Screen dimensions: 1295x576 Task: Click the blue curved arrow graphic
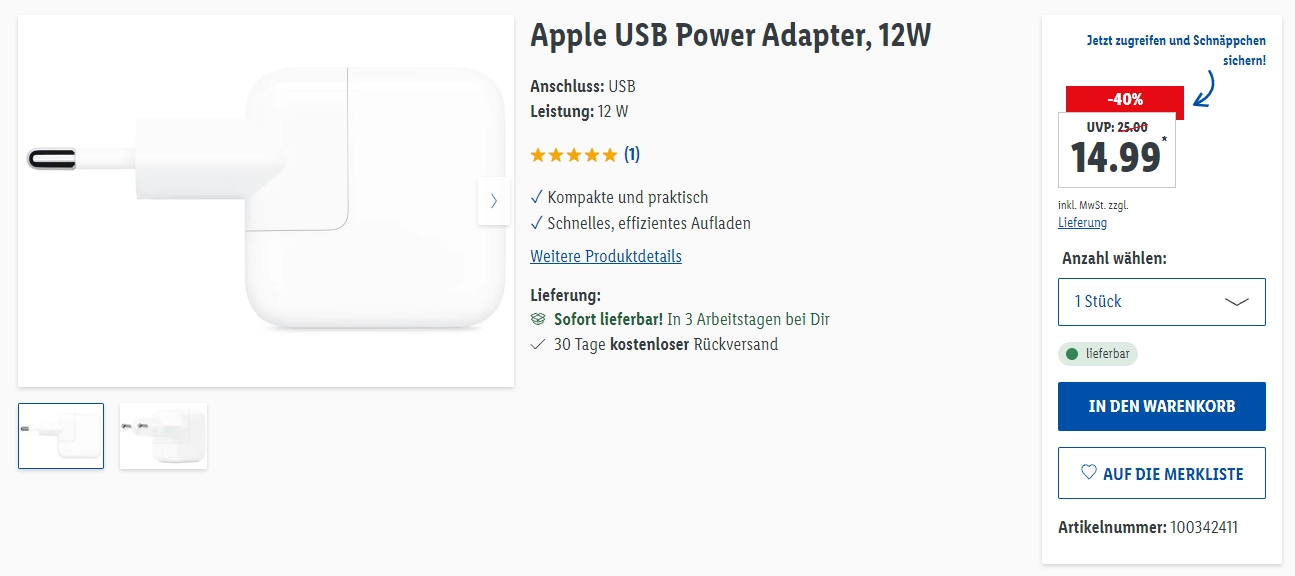point(1205,89)
